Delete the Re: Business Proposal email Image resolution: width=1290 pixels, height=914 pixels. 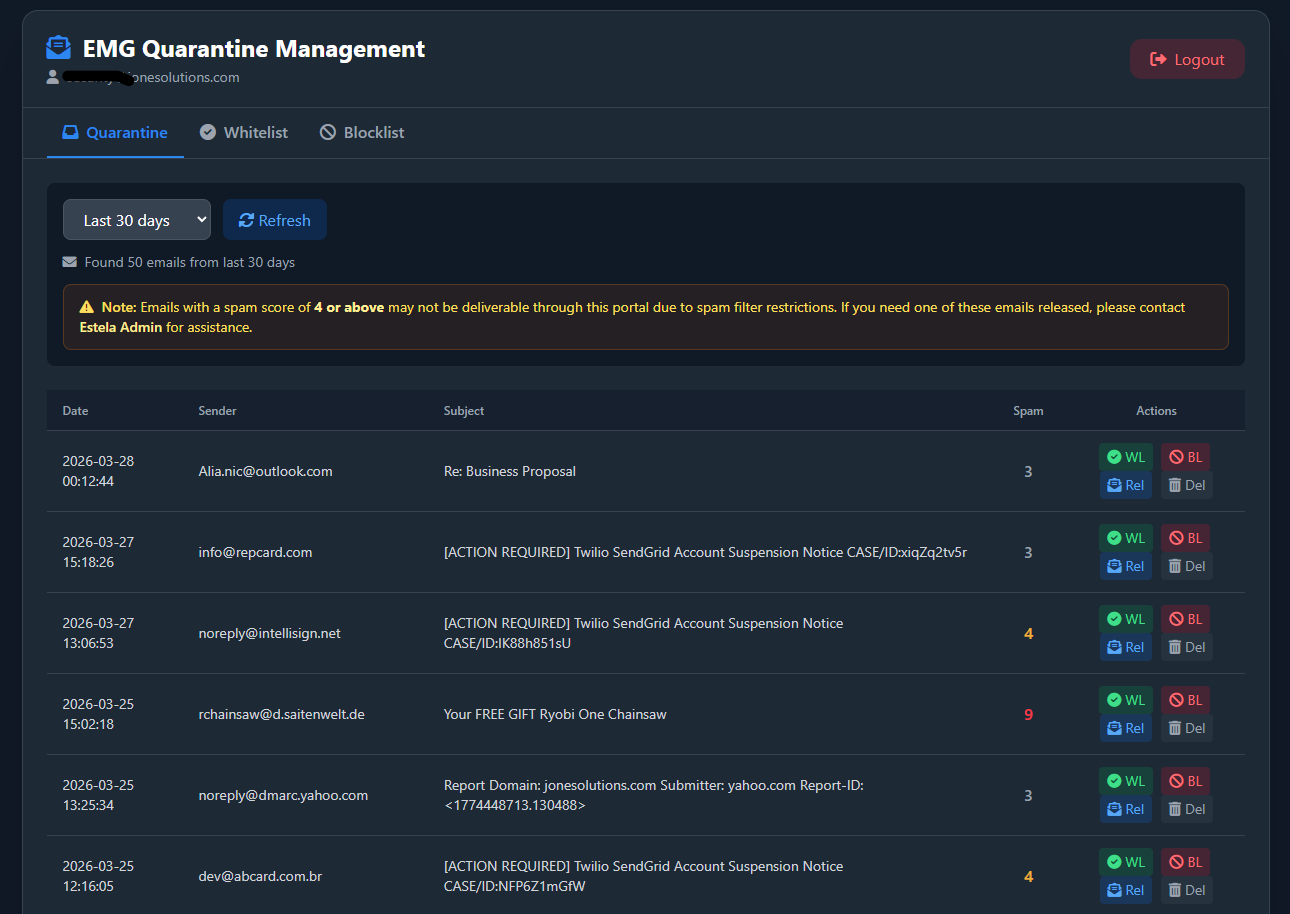point(1186,485)
